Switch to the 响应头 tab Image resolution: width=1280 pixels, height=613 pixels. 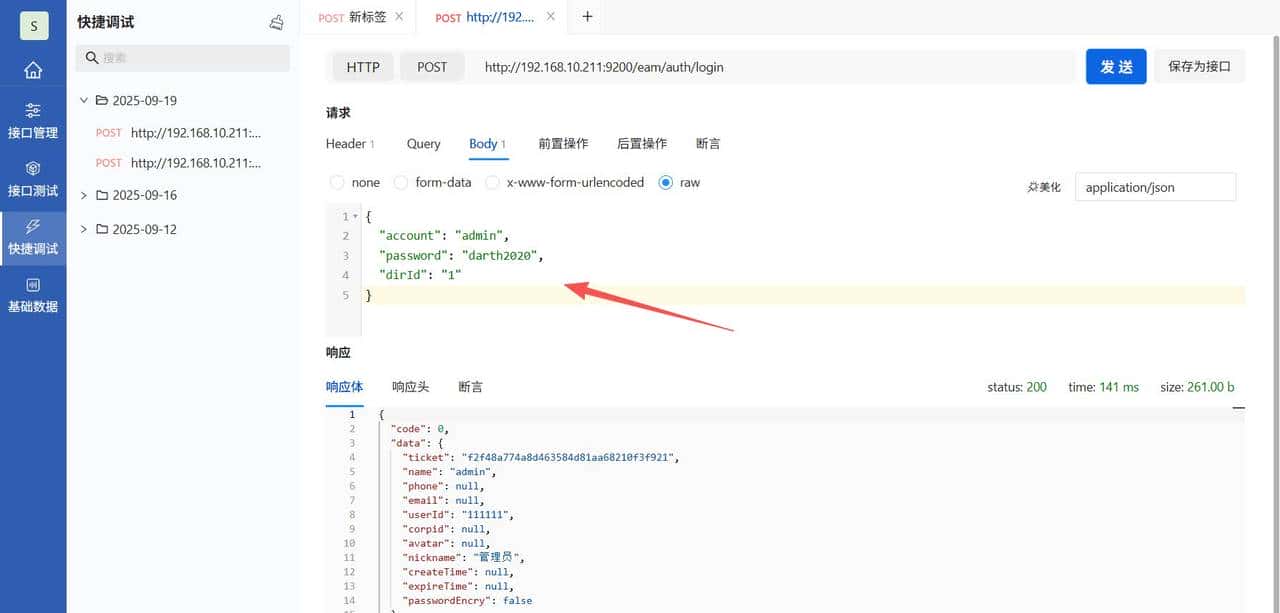410,387
